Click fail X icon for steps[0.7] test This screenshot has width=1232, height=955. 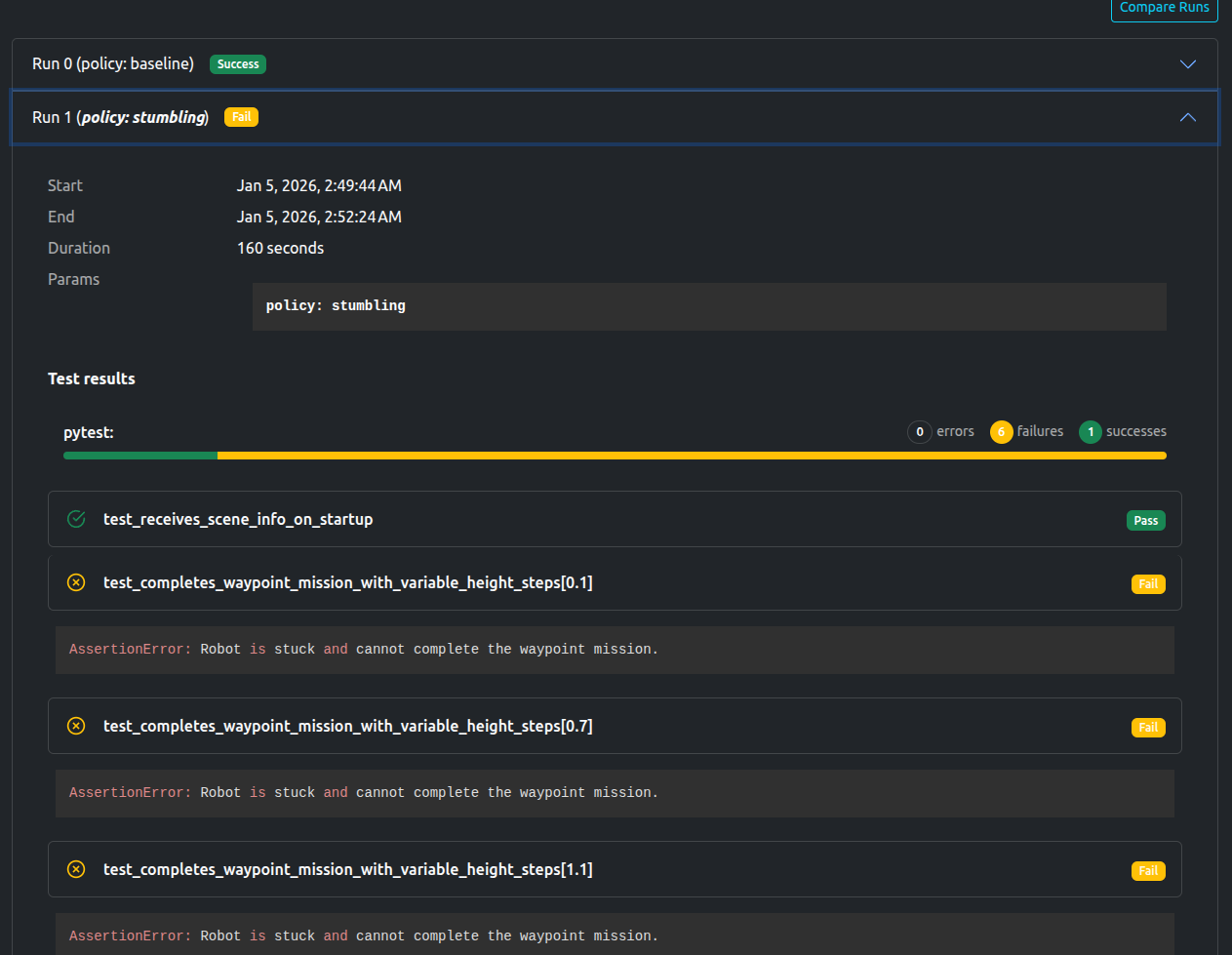(x=76, y=726)
